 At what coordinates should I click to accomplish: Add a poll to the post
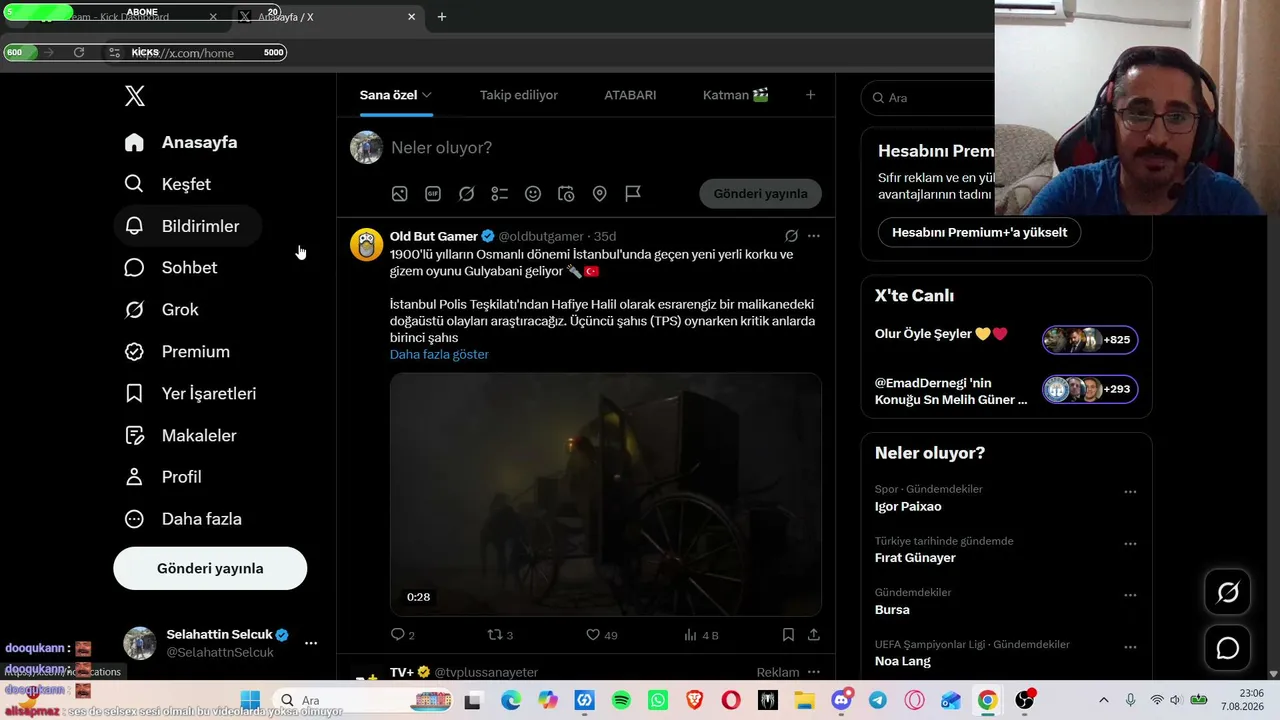(500, 194)
